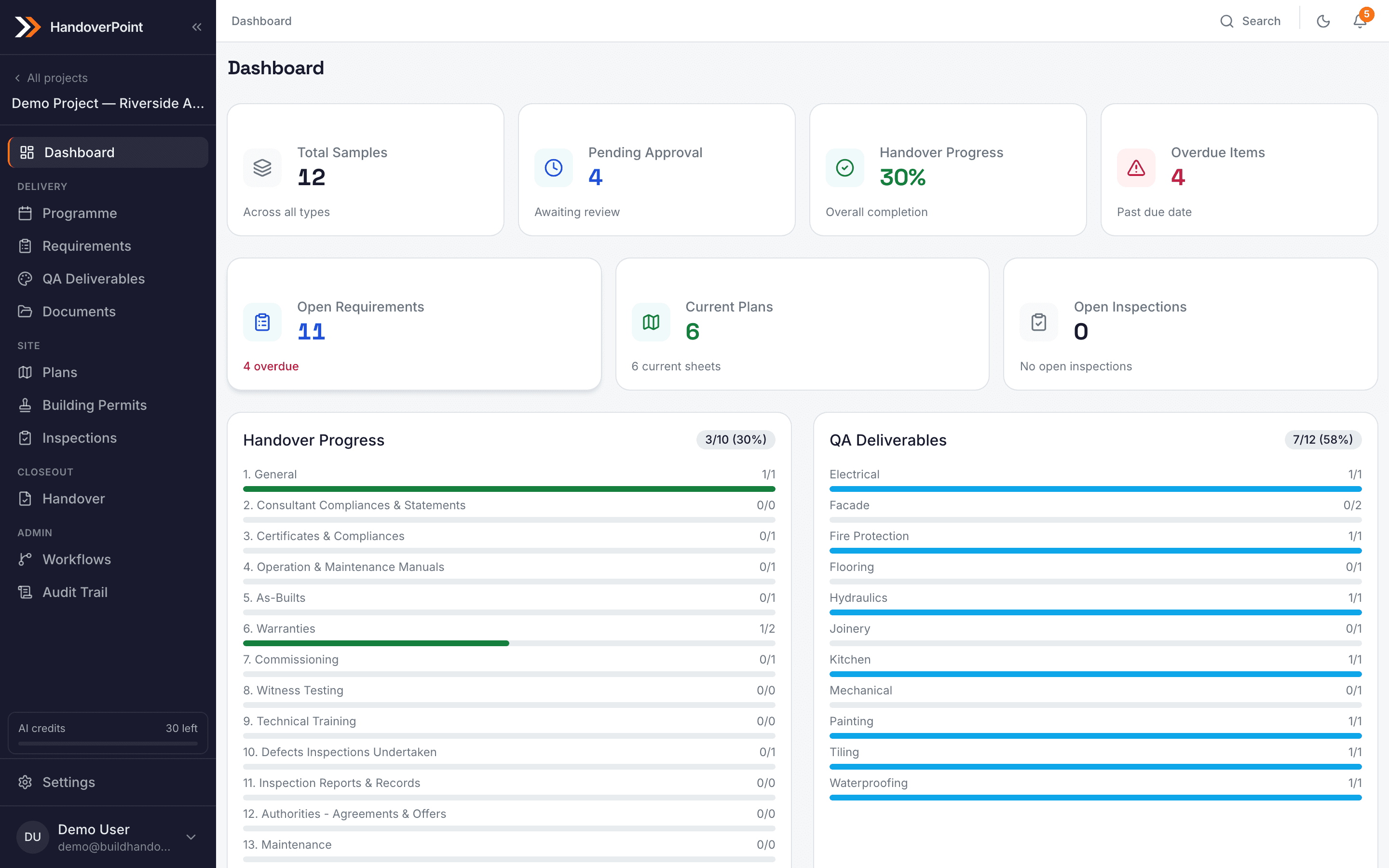Viewport: 1389px width, 868px height.
Task: Click the '3/10 (30%)' handover badge
Action: click(x=735, y=440)
